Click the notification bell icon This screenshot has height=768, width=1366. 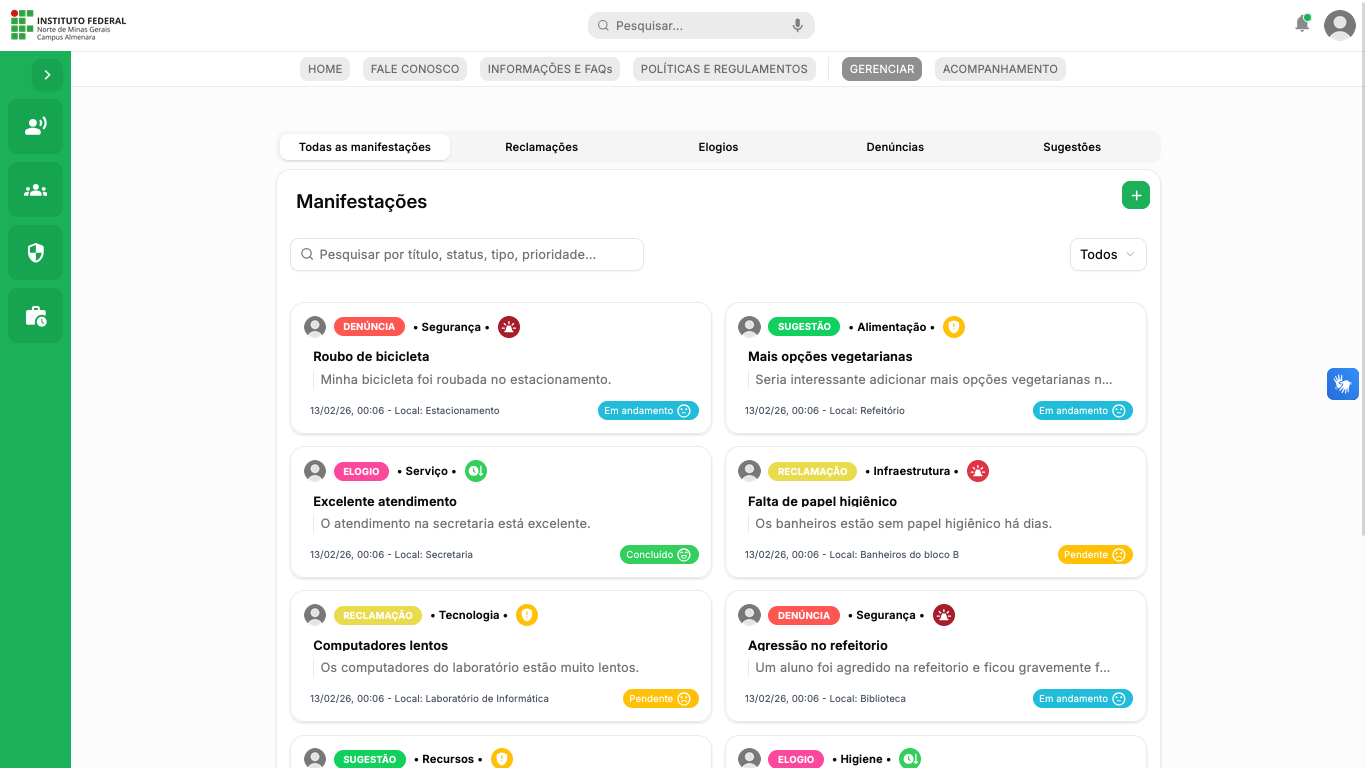[x=1302, y=24]
